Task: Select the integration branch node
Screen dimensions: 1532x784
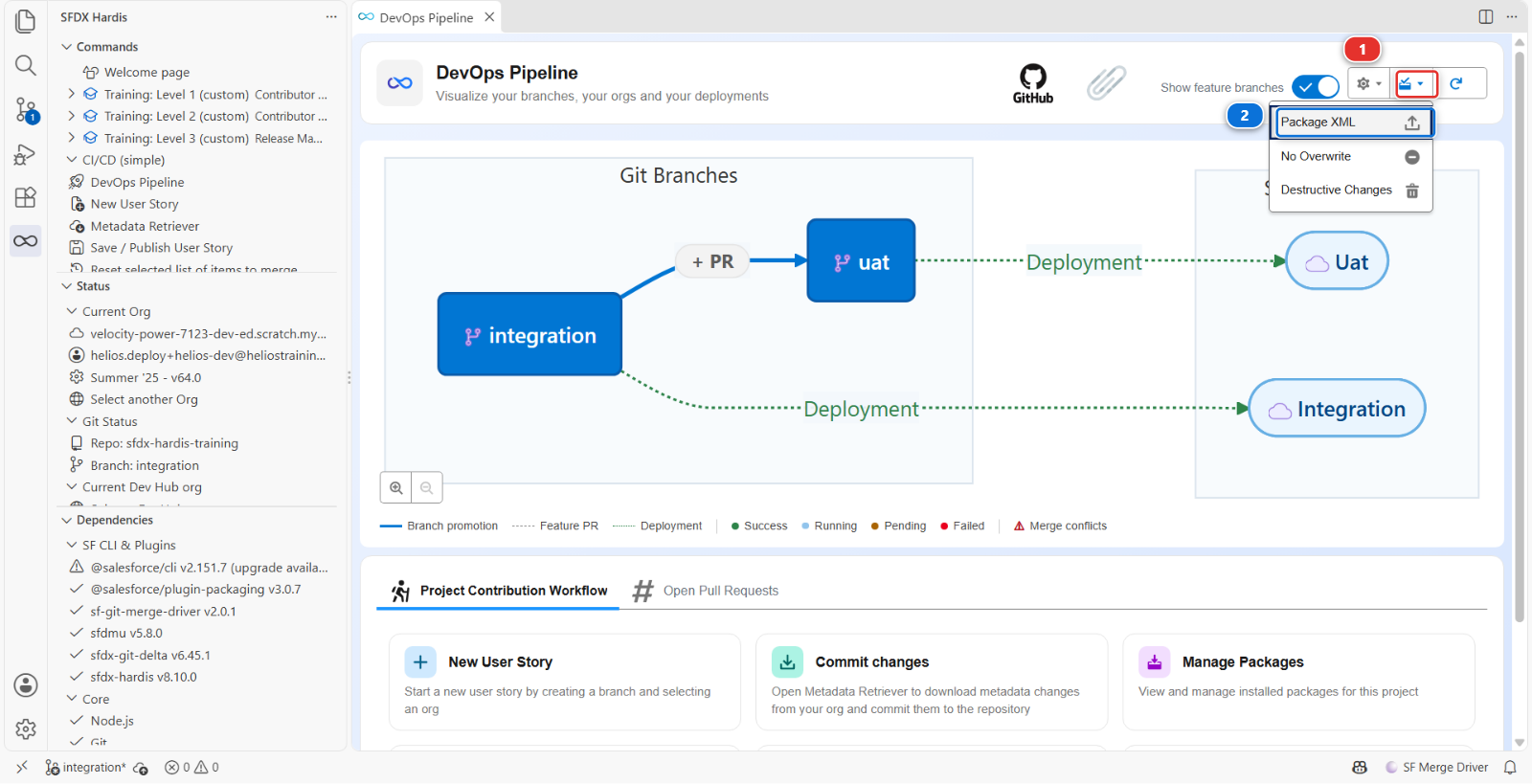Action: pyautogui.click(x=529, y=334)
